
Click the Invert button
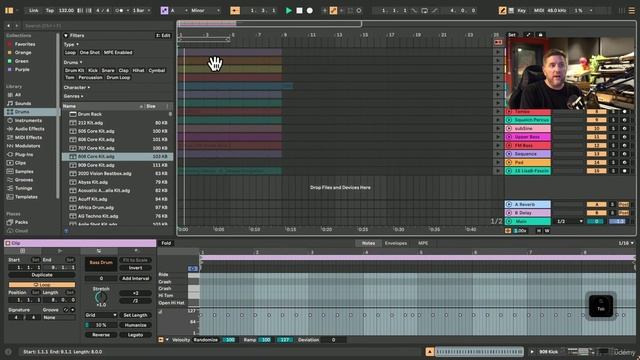136,268
